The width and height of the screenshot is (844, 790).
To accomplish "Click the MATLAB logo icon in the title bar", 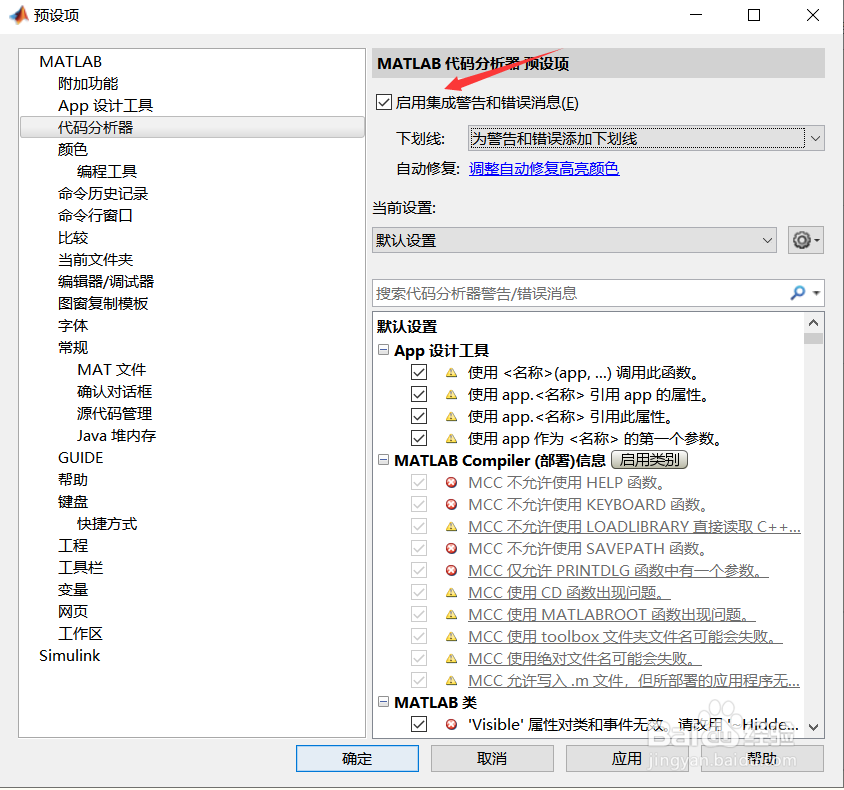I will [18, 15].
